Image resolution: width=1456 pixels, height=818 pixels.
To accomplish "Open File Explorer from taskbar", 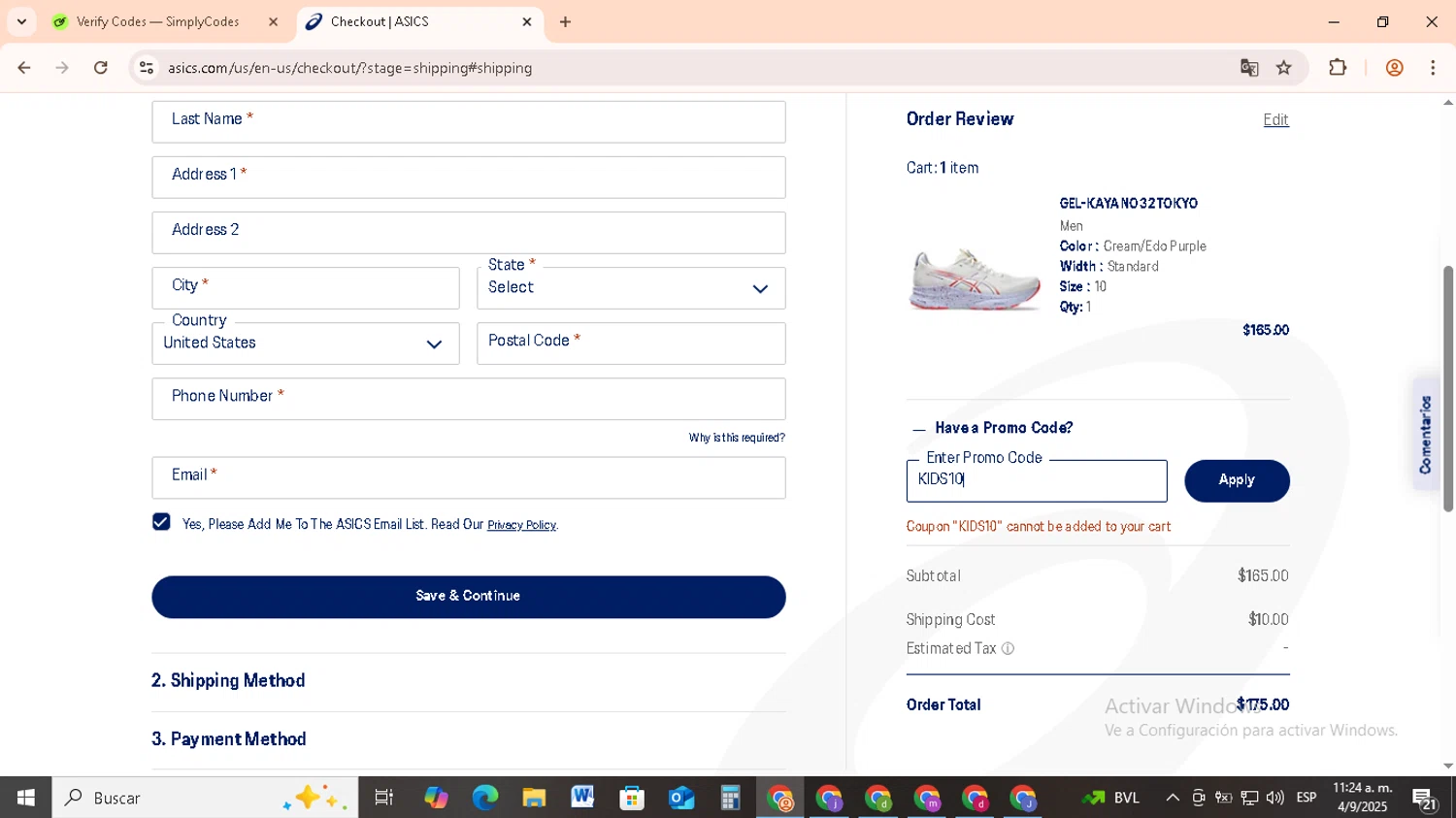I will tap(534, 798).
